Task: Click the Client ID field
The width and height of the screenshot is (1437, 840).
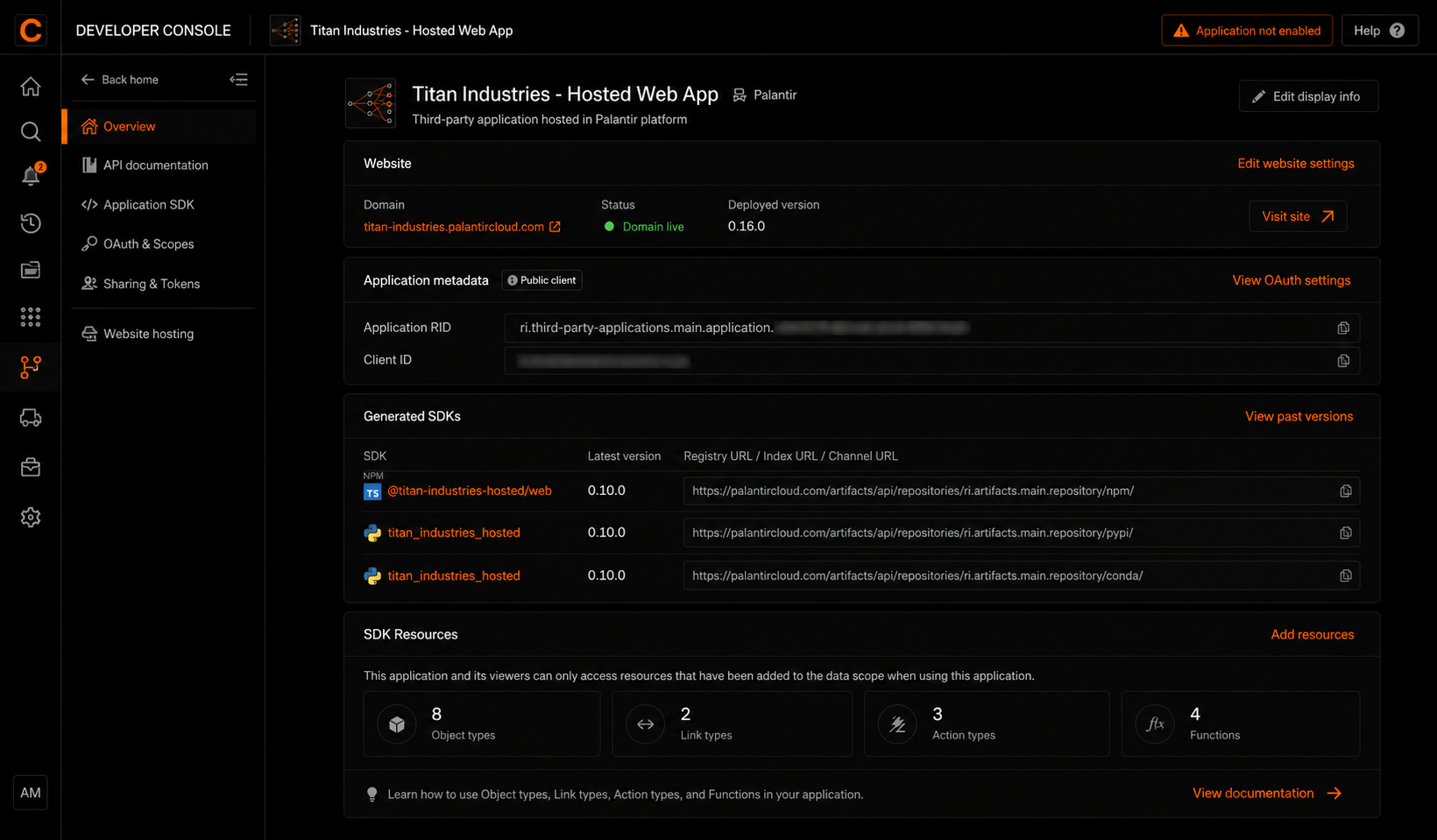Action: pyautogui.click(x=932, y=361)
